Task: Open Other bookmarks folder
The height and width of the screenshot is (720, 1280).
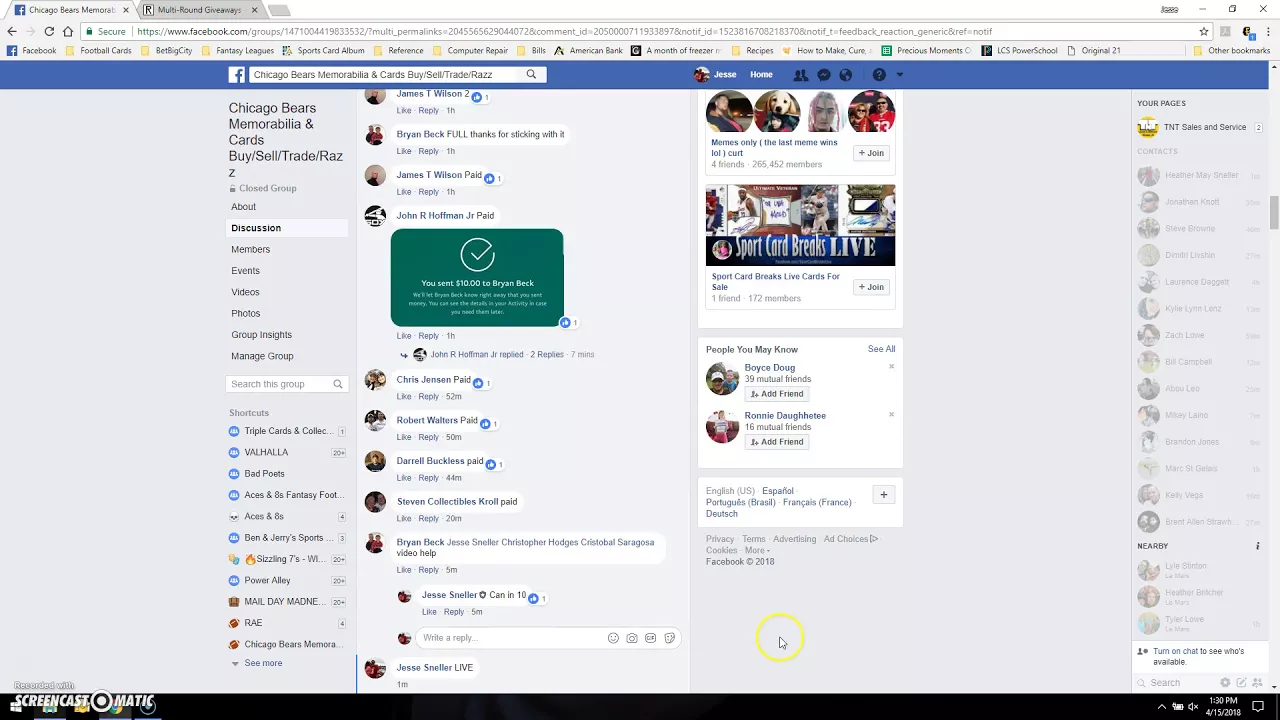Action: pyautogui.click(x=1232, y=50)
